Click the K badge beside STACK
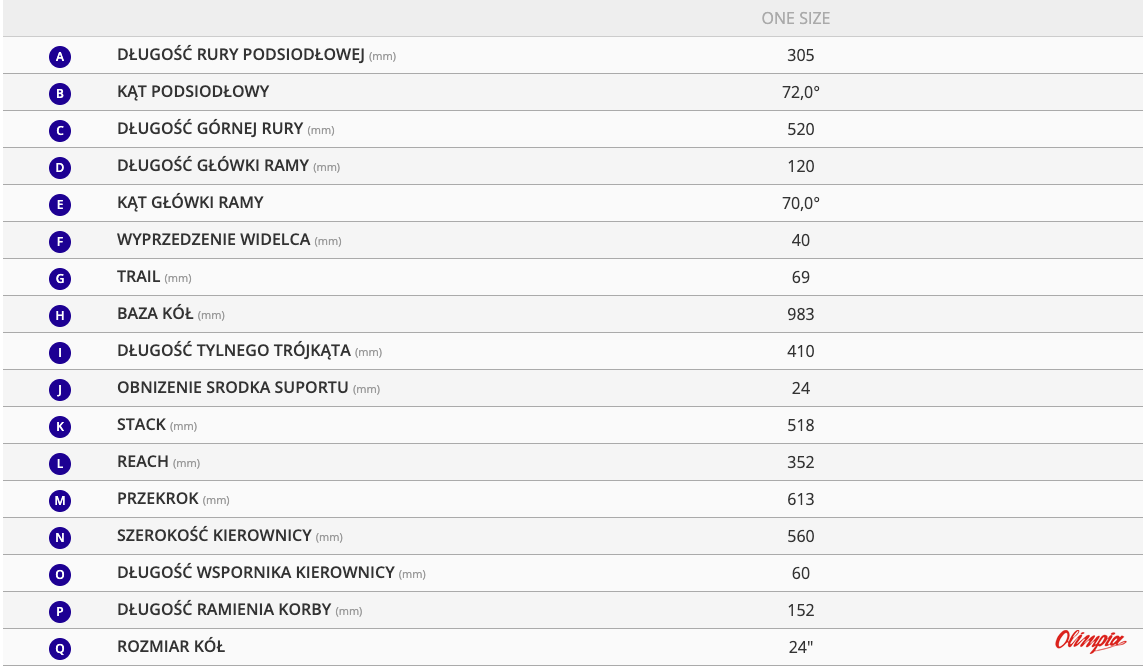 coord(60,427)
